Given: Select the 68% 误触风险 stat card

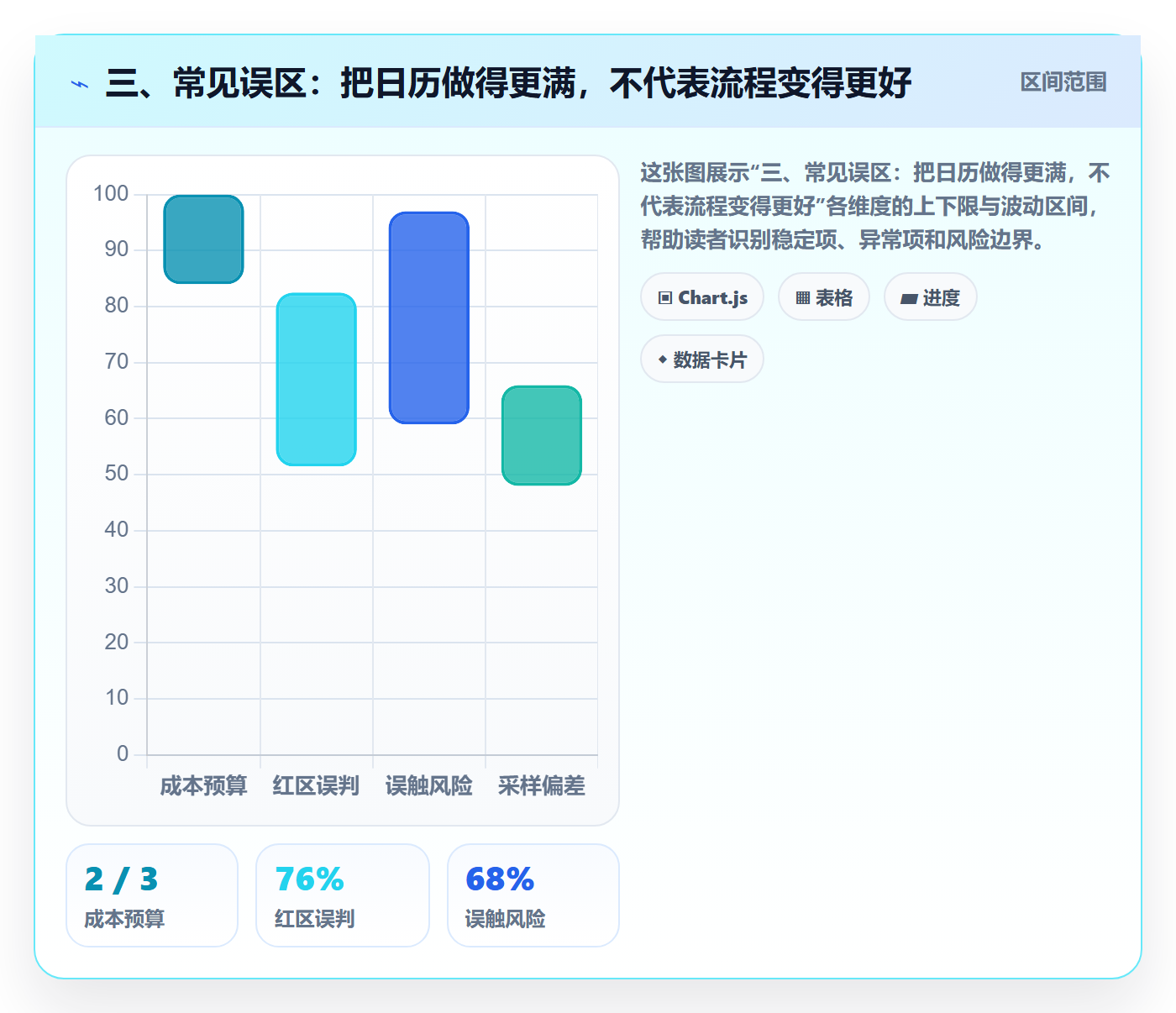Looking at the screenshot, I should [533, 895].
